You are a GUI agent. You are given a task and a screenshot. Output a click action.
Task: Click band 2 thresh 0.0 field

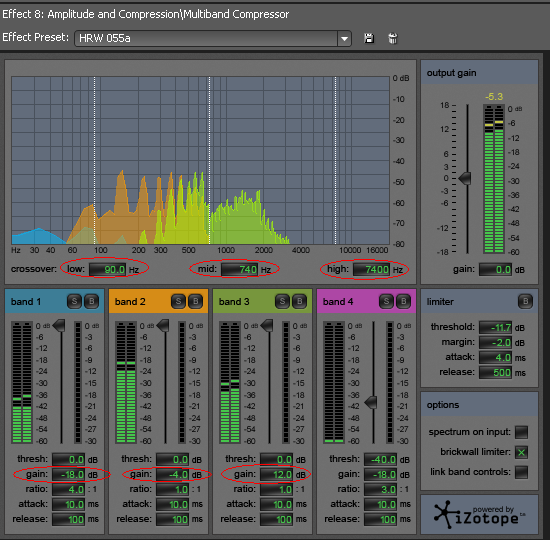tap(172, 459)
